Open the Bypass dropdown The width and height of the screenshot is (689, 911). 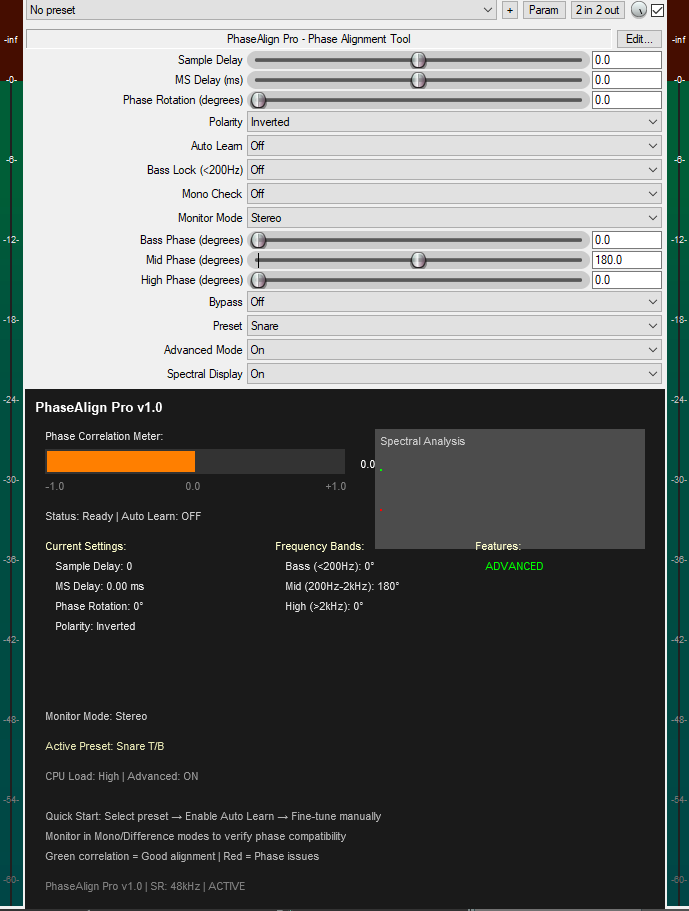click(x=454, y=302)
